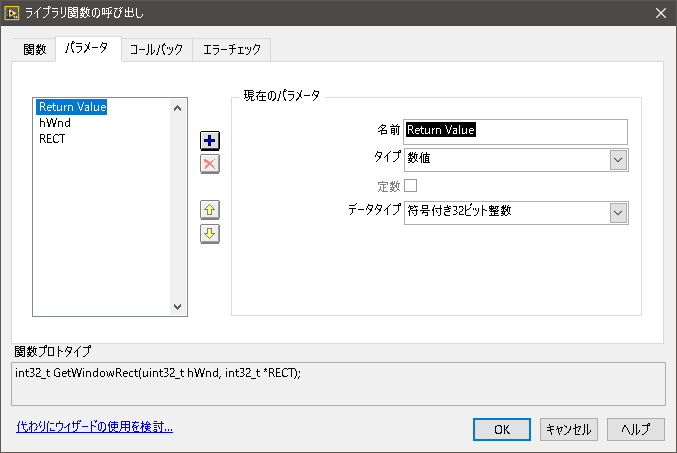Follow the 代わりにウィザードの使用を検討 link
Viewport: 677px width, 453px height.
pyautogui.click(x=95, y=427)
